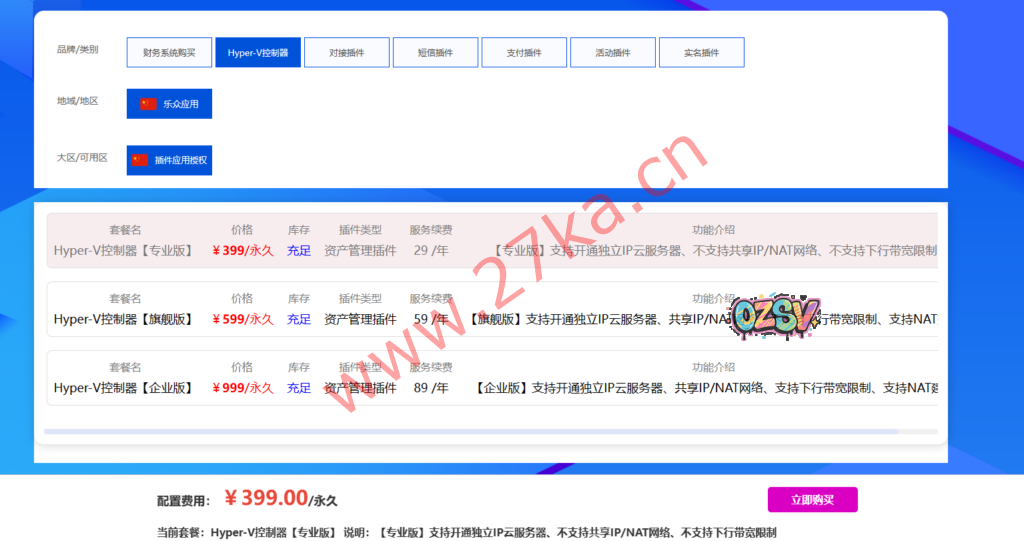1024x541 pixels.
Task: Click 充足 stock in 企业版 row
Action: click(x=299, y=387)
